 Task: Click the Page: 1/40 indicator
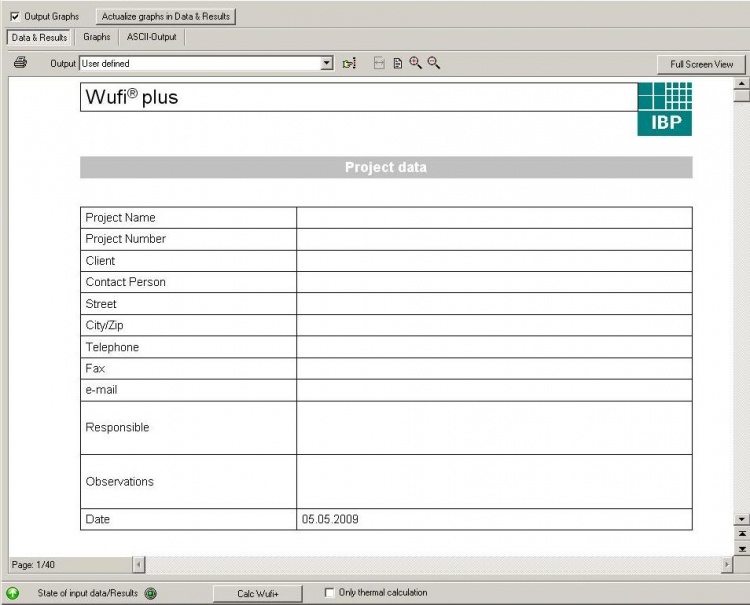pos(33,565)
